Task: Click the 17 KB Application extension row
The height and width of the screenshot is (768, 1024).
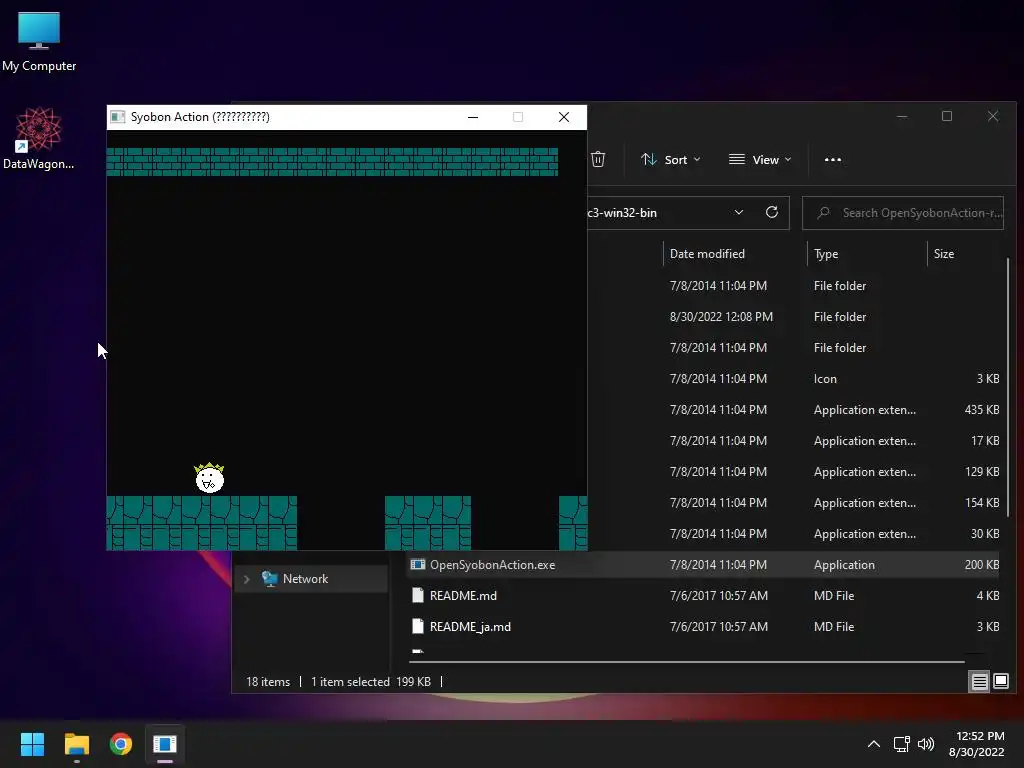Action: [x=795, y=441]
